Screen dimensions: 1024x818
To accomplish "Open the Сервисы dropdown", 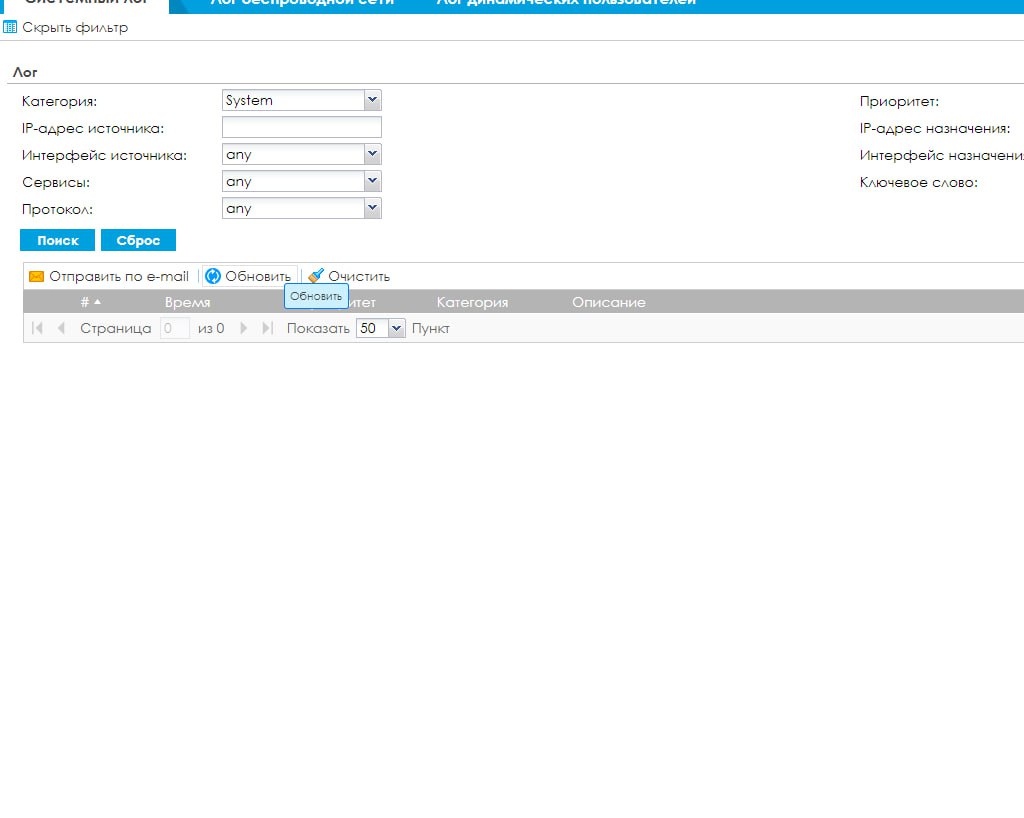I will pos(372,181).
